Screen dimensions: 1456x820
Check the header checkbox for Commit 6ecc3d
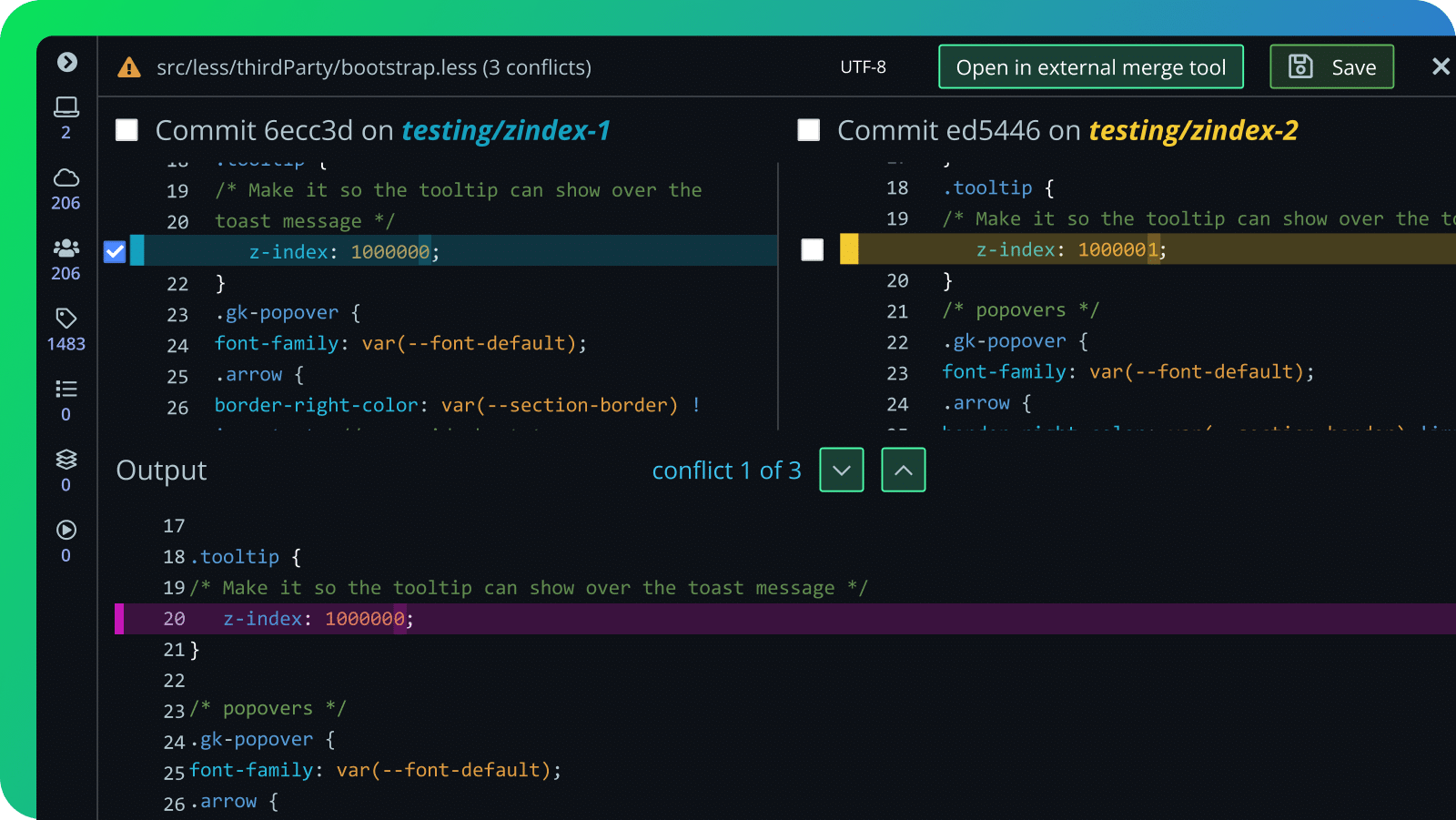126,130
